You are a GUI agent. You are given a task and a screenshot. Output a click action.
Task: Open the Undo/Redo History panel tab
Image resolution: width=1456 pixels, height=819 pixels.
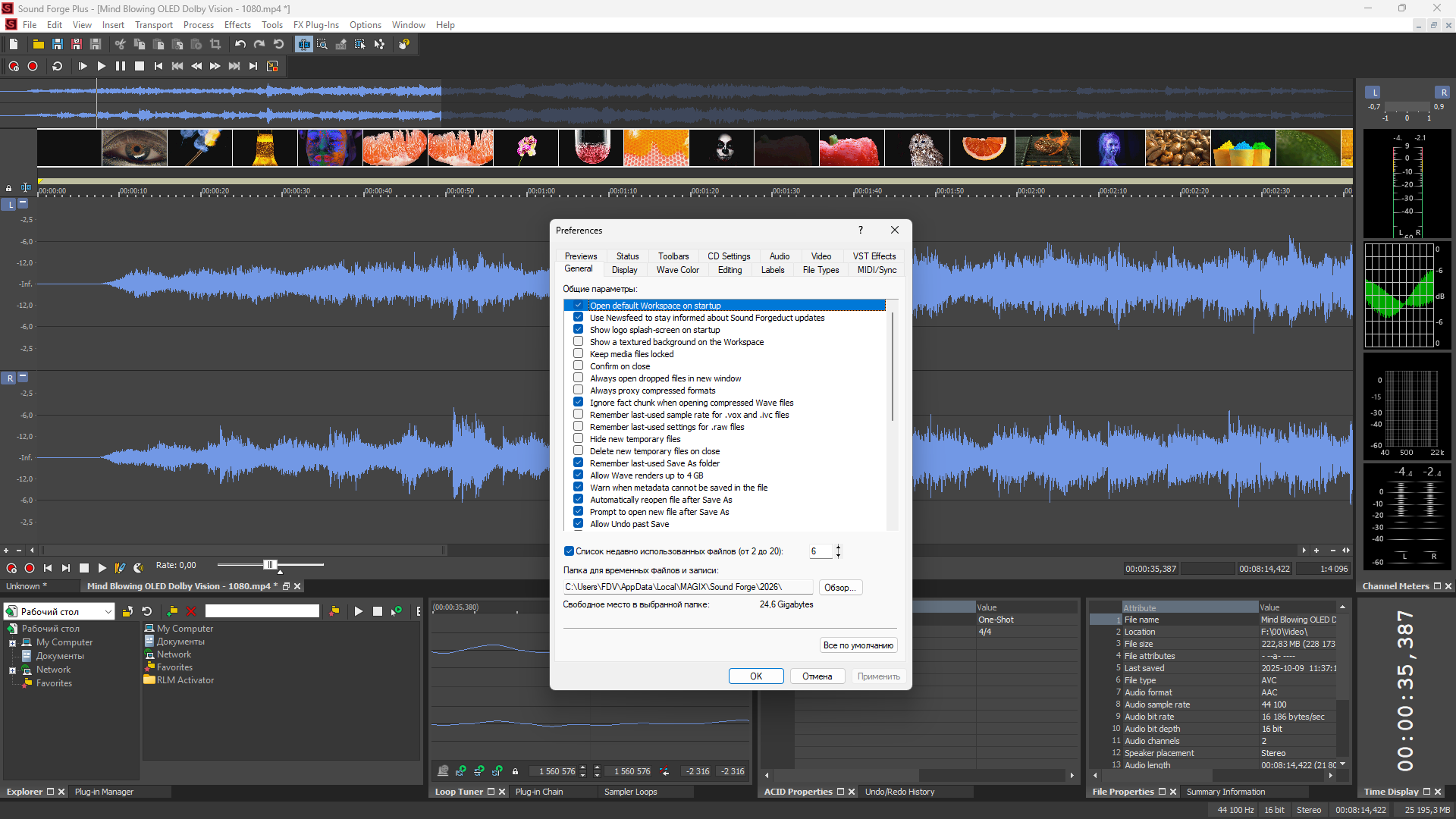pyautogui.click(x=900, y=792)
